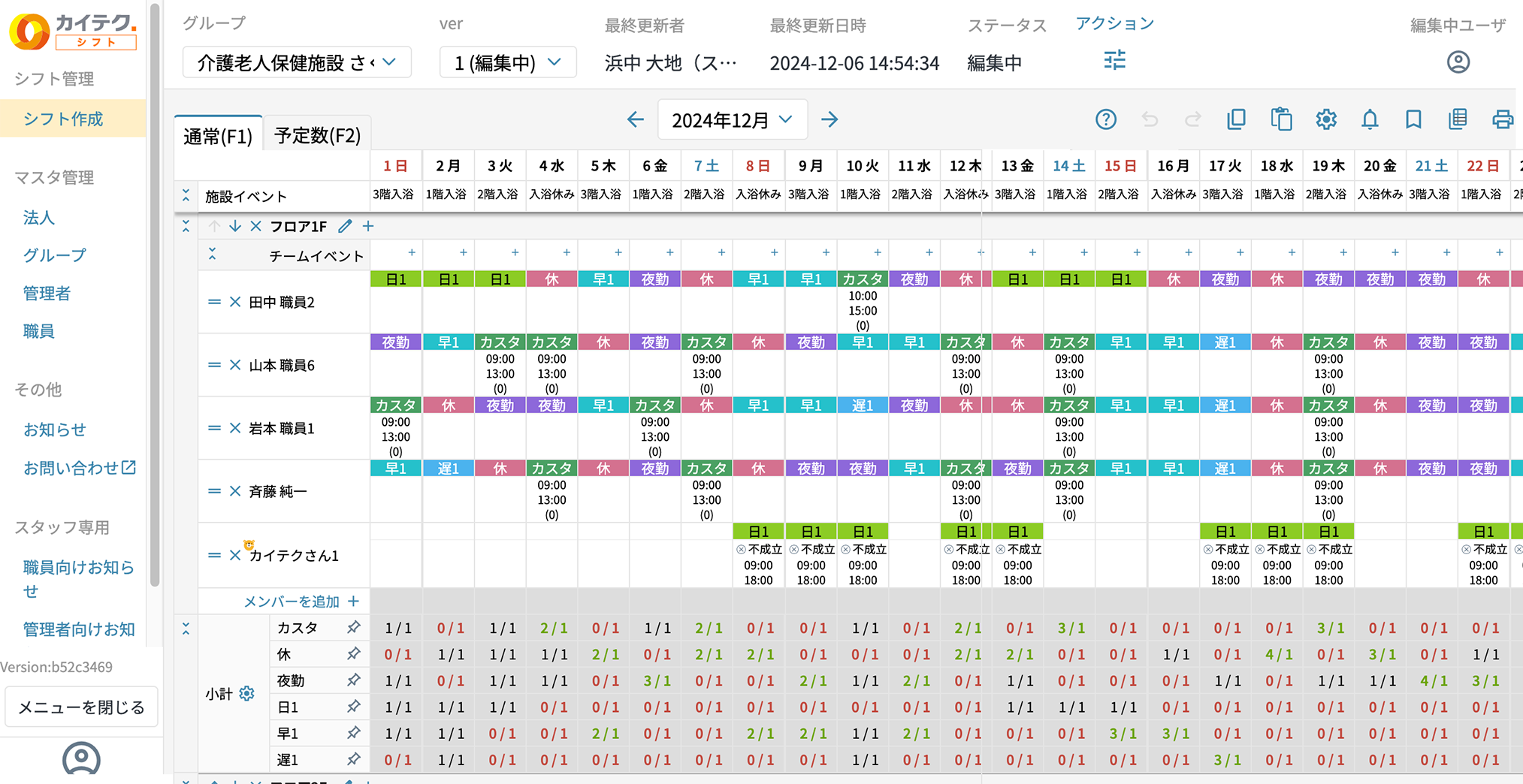Toggle pin for 夜勤 subtotal row
Viewport: 1523px width, 784px height.
point(353,680)
